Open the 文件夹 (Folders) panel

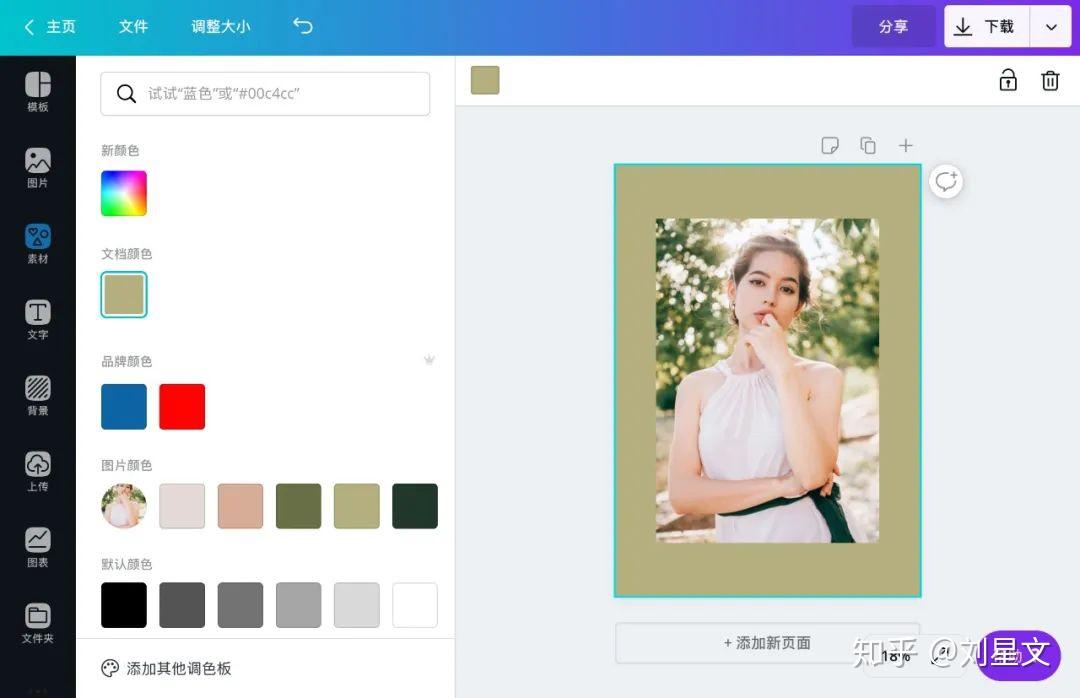pos(37,621)
